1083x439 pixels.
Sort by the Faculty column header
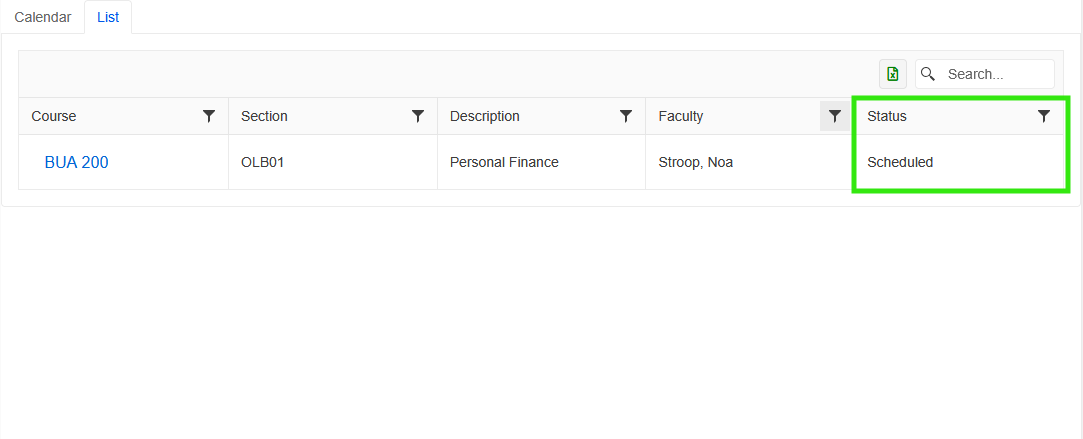click(x=681, y=116)
